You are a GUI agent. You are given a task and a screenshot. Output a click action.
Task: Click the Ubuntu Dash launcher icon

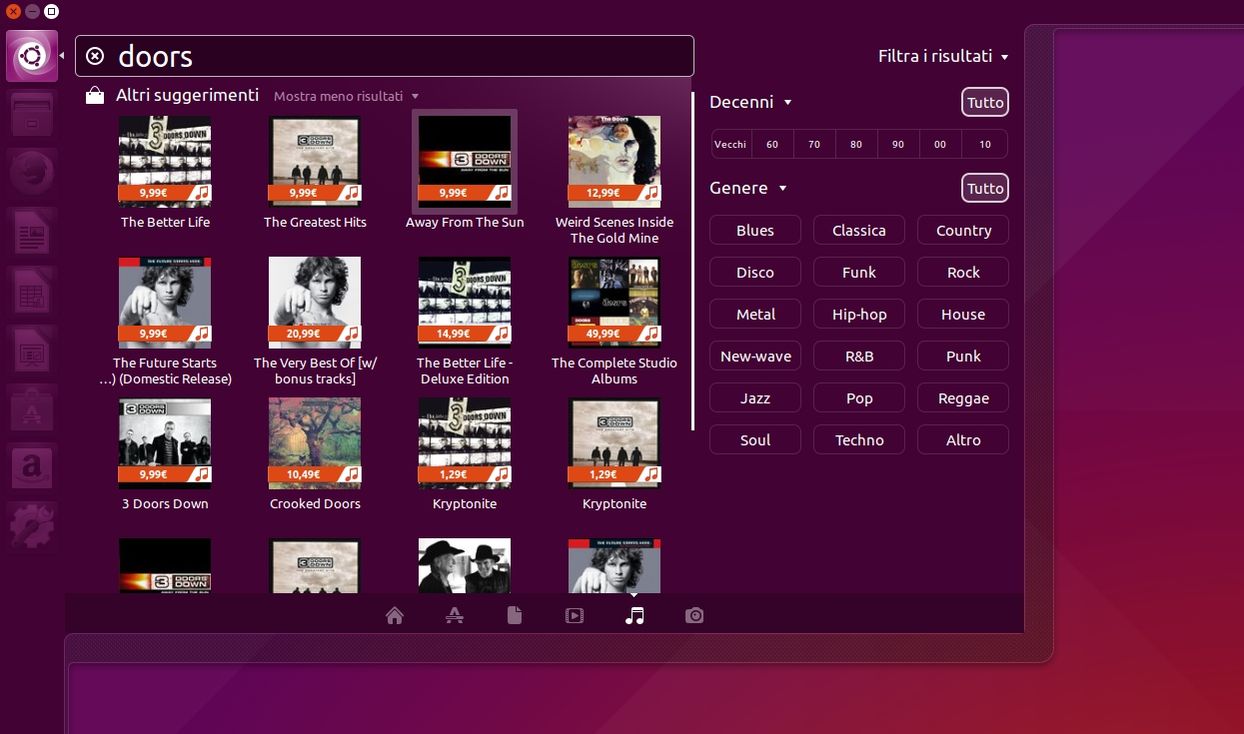click(32, 56)
